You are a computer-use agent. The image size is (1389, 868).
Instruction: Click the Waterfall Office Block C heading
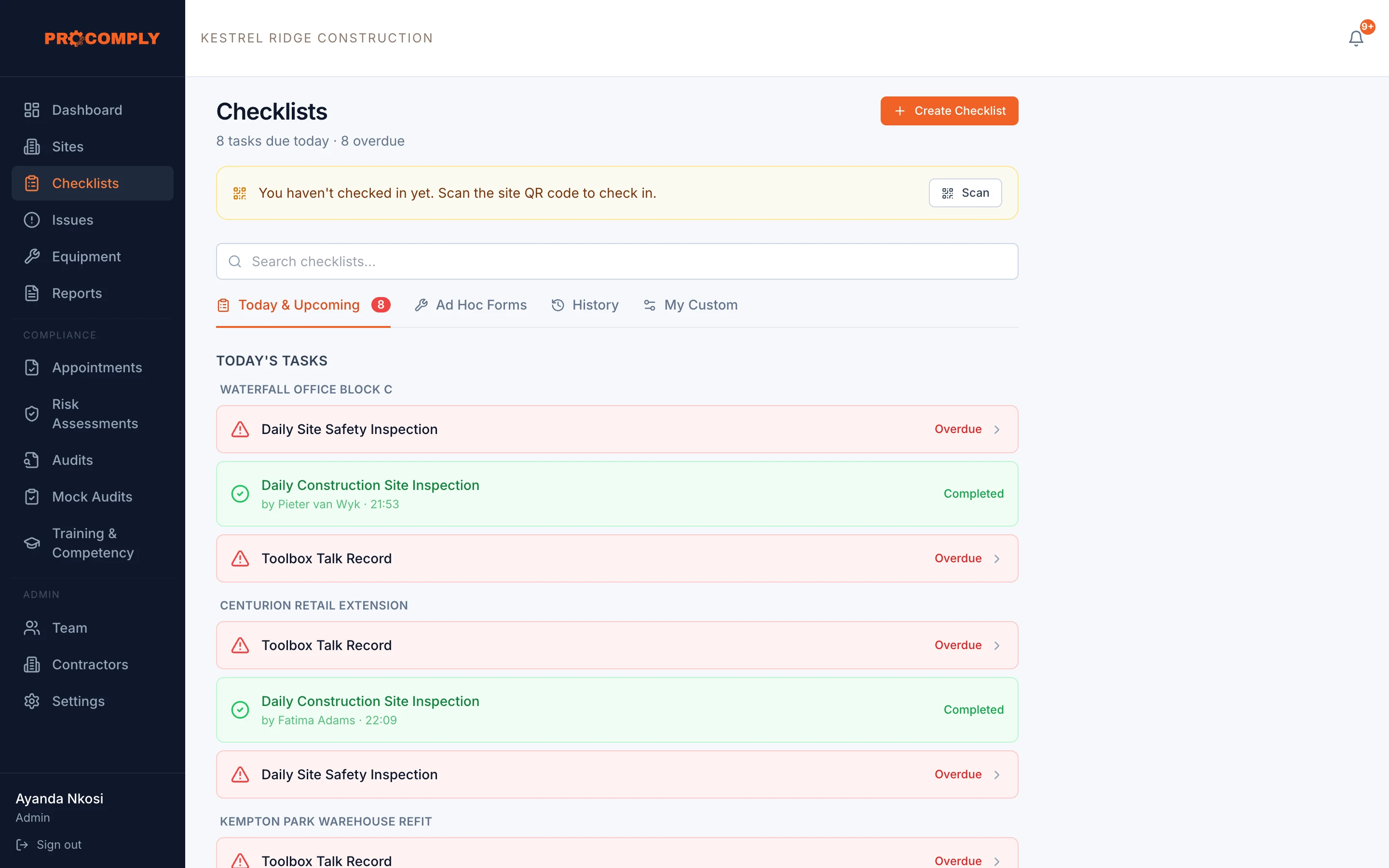coord(306,389)
